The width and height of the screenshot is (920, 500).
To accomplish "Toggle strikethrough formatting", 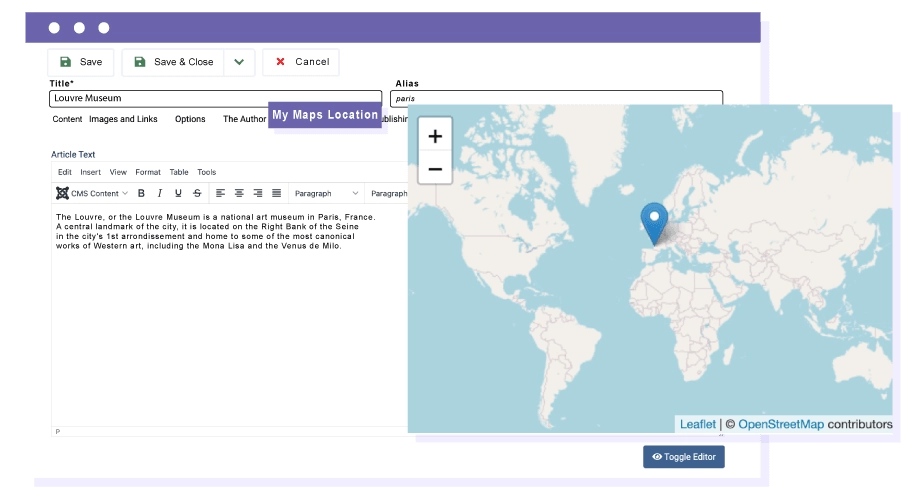I will (x=197, y=193).
